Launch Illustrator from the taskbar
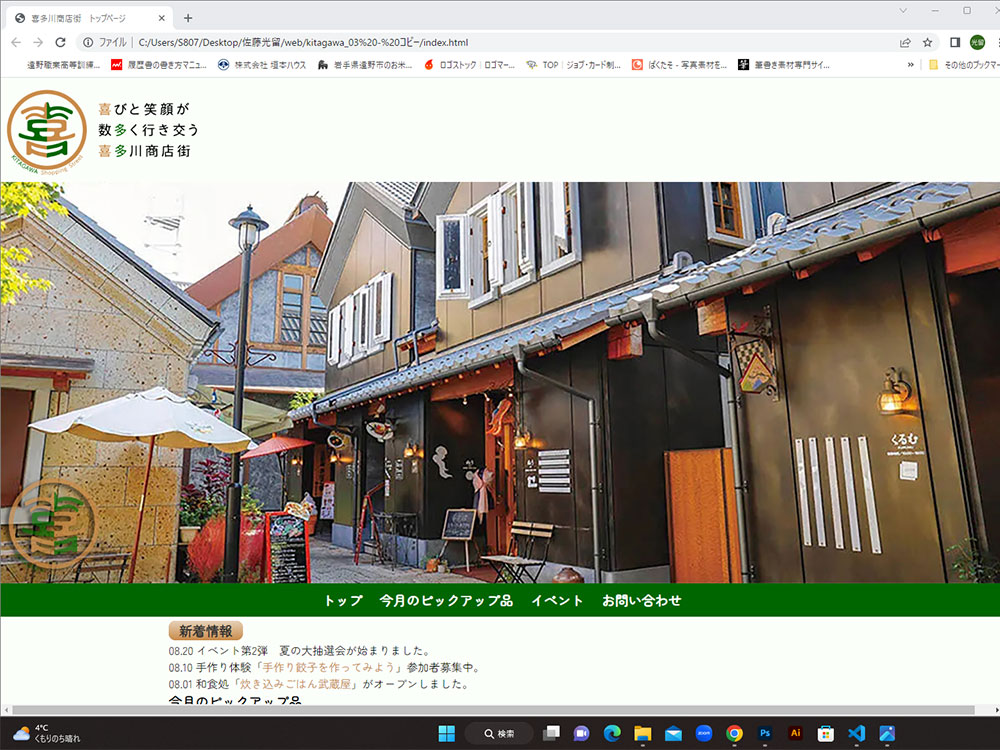 (x=796, y=733)
